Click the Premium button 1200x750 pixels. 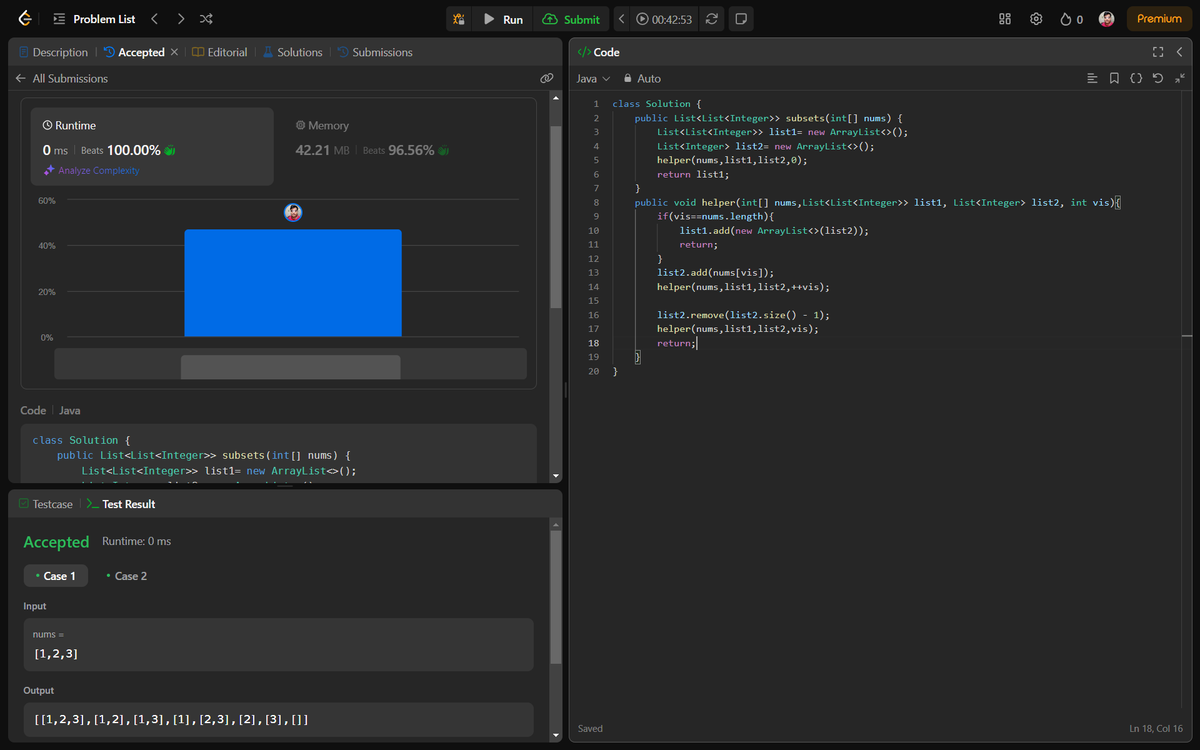(1159, 19)
